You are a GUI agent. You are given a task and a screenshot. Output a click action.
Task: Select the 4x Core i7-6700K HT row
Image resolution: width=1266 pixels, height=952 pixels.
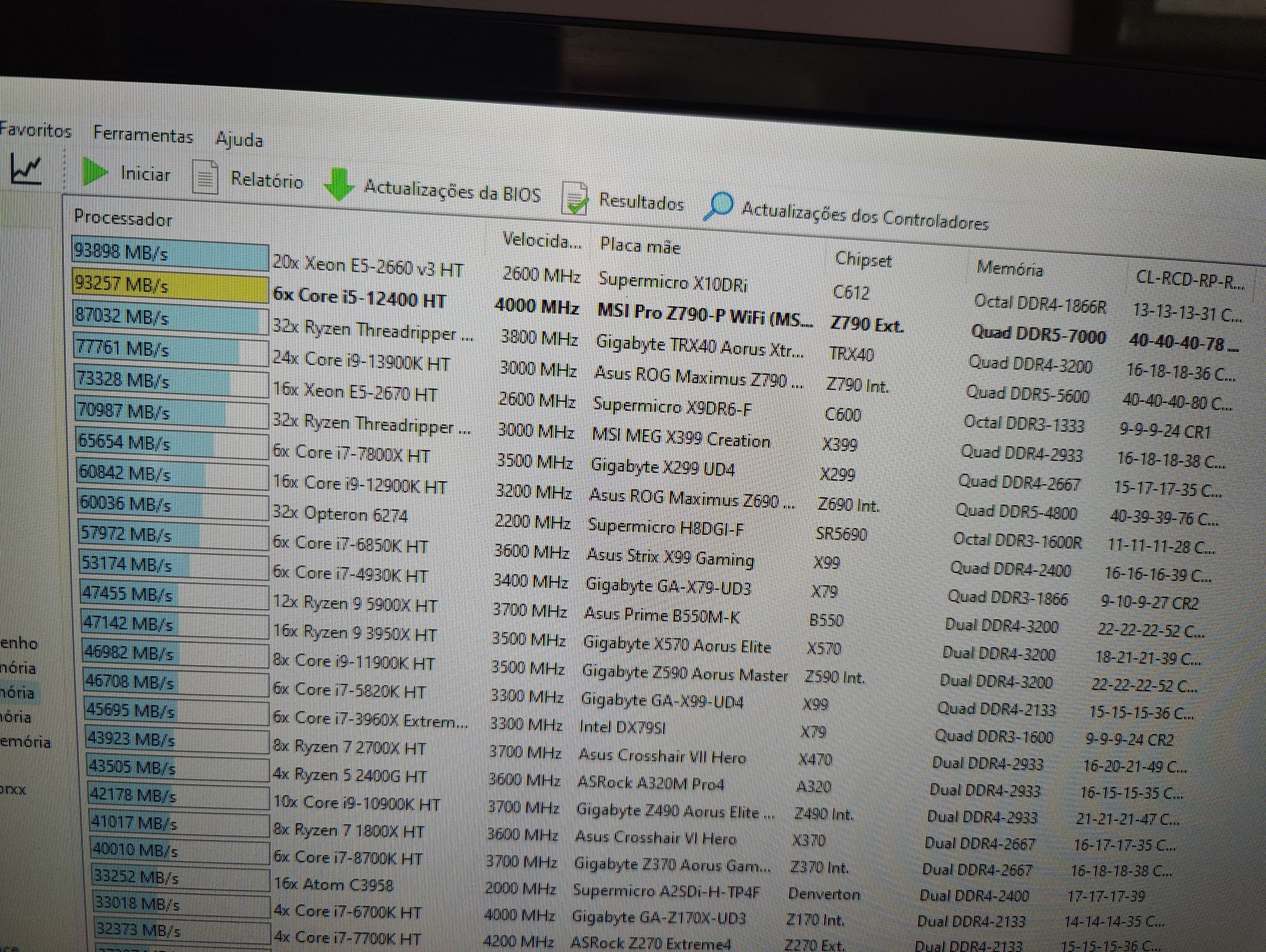click(347, 911)
